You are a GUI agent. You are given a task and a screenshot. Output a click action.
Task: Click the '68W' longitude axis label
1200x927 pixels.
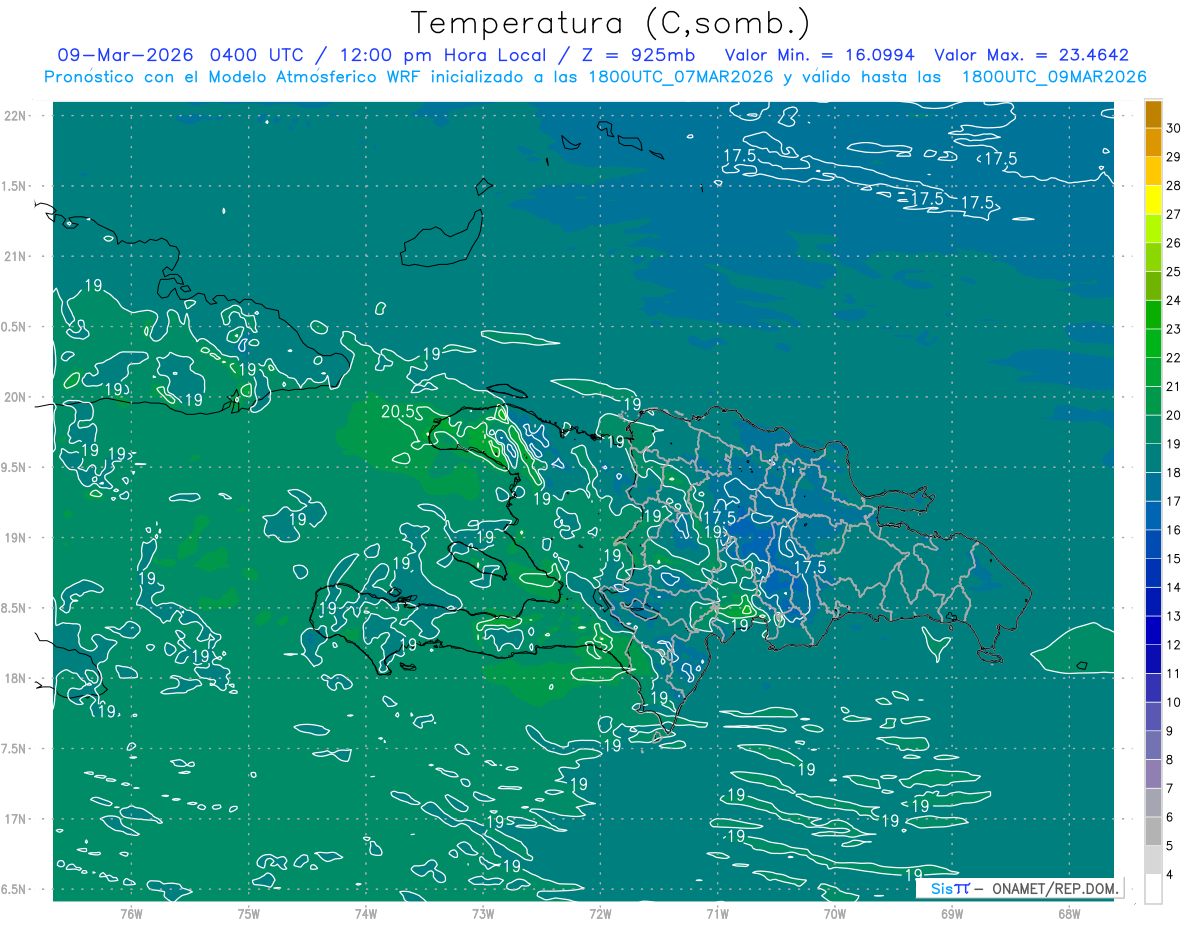pos(1068,914)
